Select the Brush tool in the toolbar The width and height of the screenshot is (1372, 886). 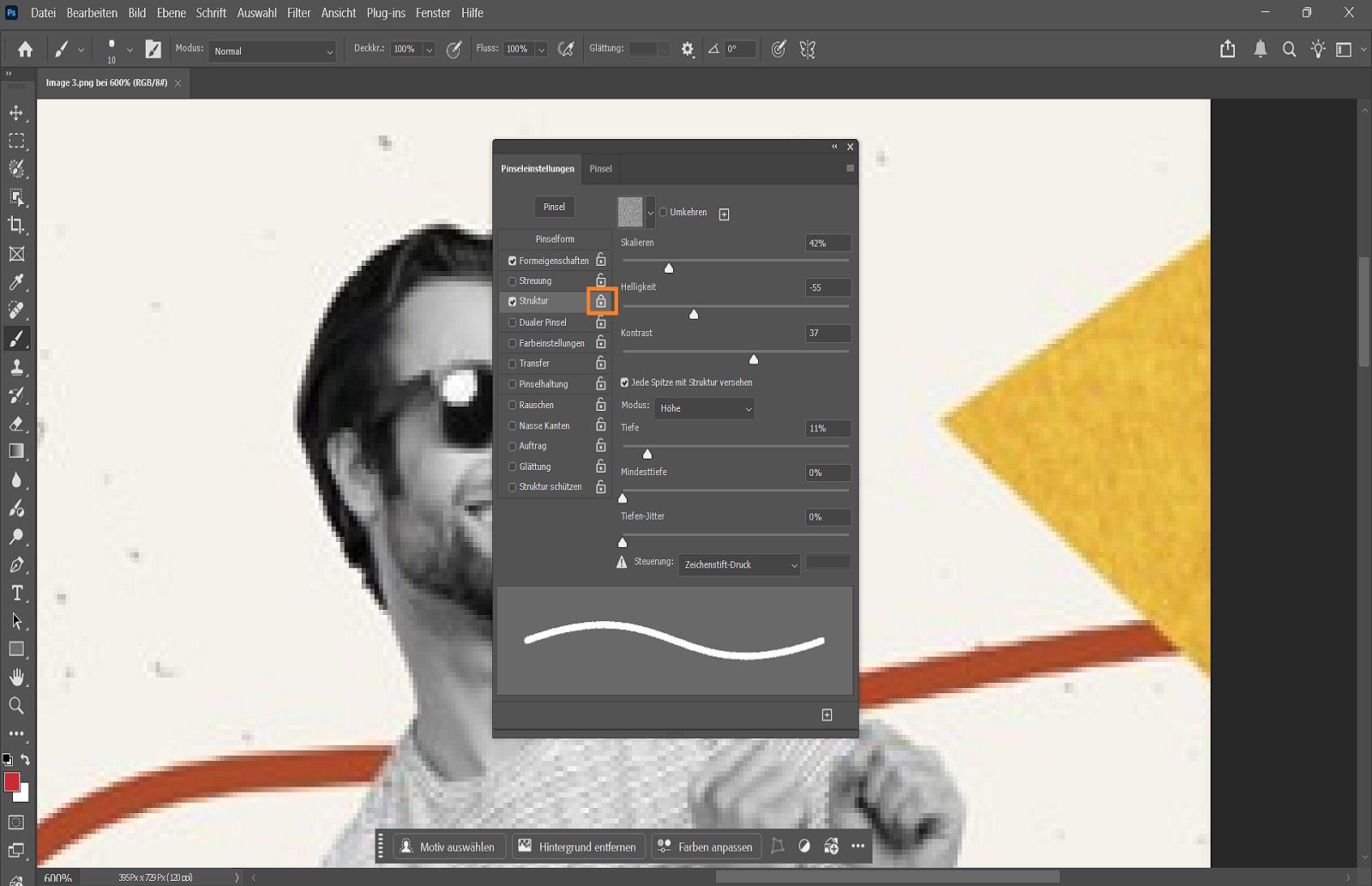17,338
